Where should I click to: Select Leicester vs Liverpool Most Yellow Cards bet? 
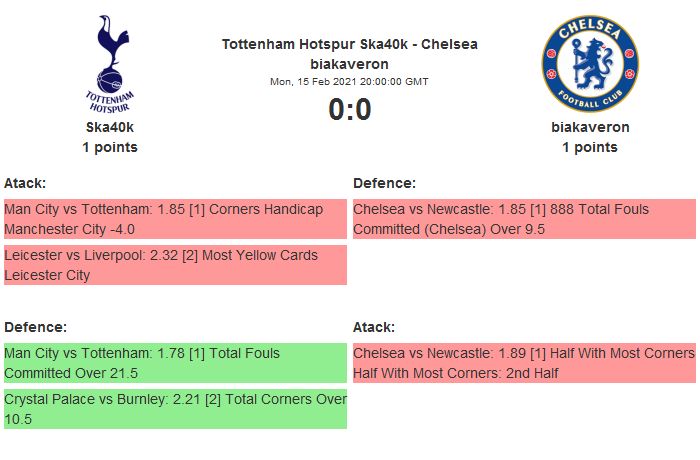[175, 265]
